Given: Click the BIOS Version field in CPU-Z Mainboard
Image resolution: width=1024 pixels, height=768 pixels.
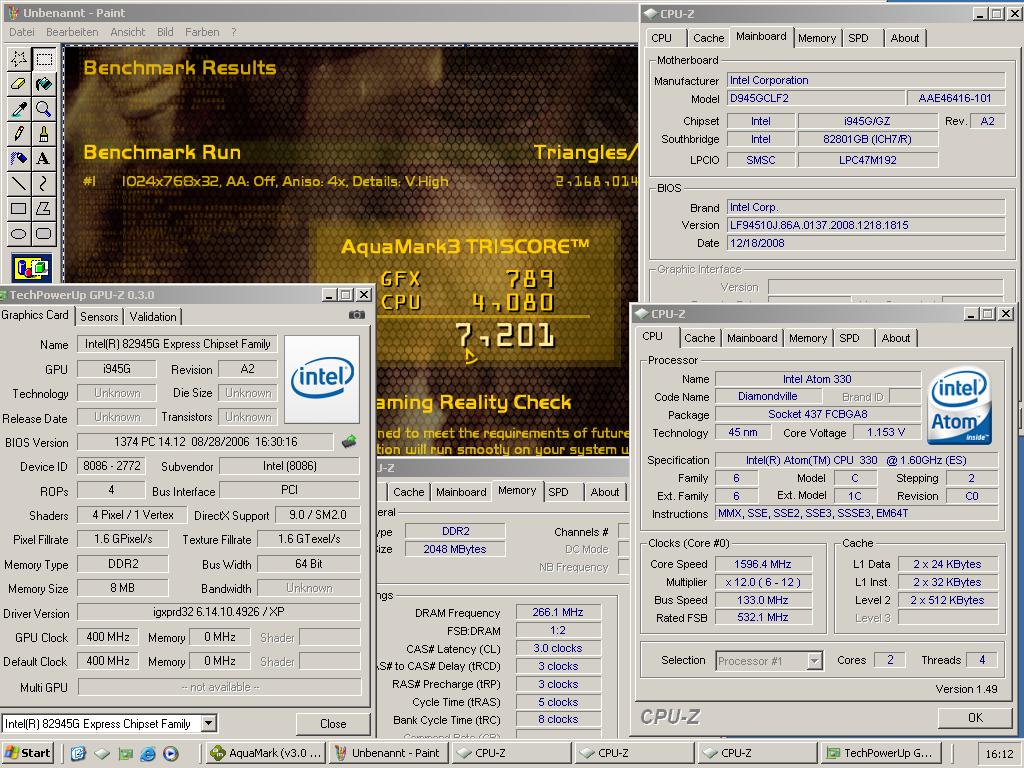Looking at the screenshot, I should tap(865, 225).
